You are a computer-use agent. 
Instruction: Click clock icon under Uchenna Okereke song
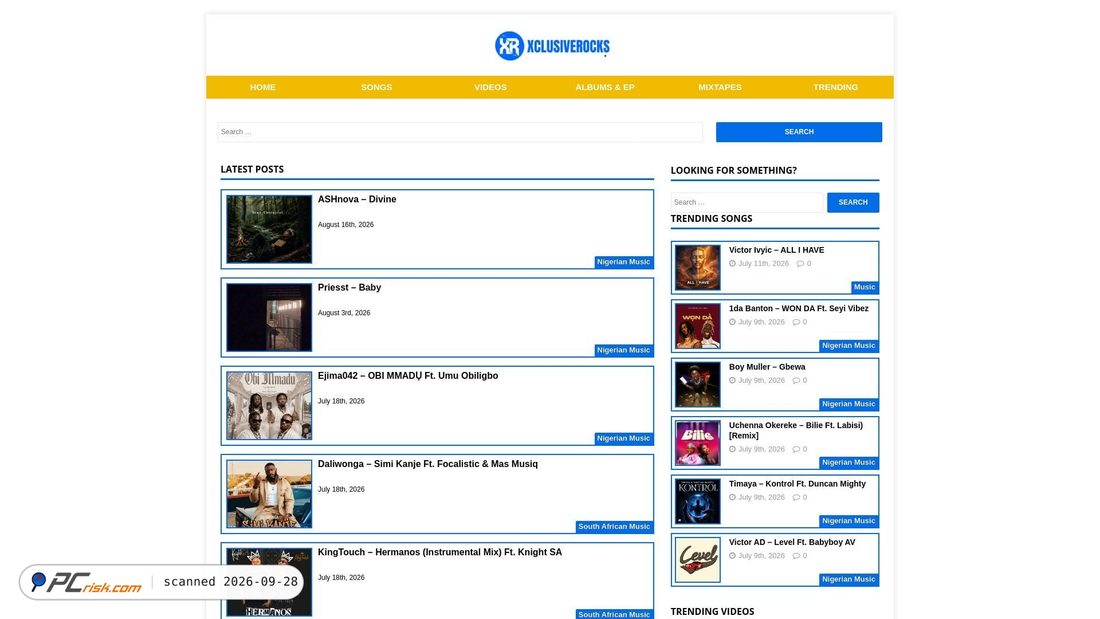click(732, 449)
